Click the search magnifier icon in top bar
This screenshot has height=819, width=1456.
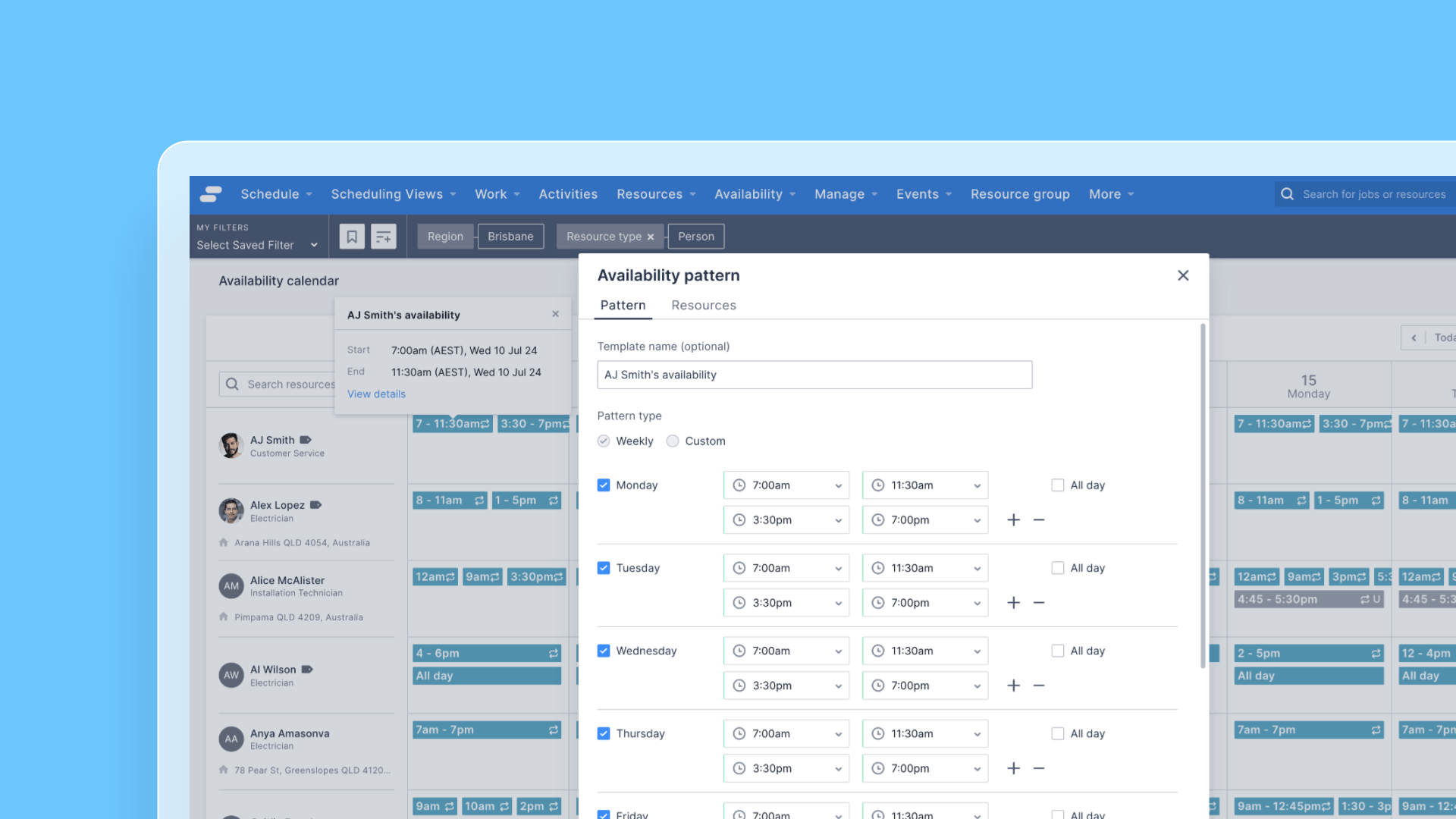click(x=1287, y=194)
